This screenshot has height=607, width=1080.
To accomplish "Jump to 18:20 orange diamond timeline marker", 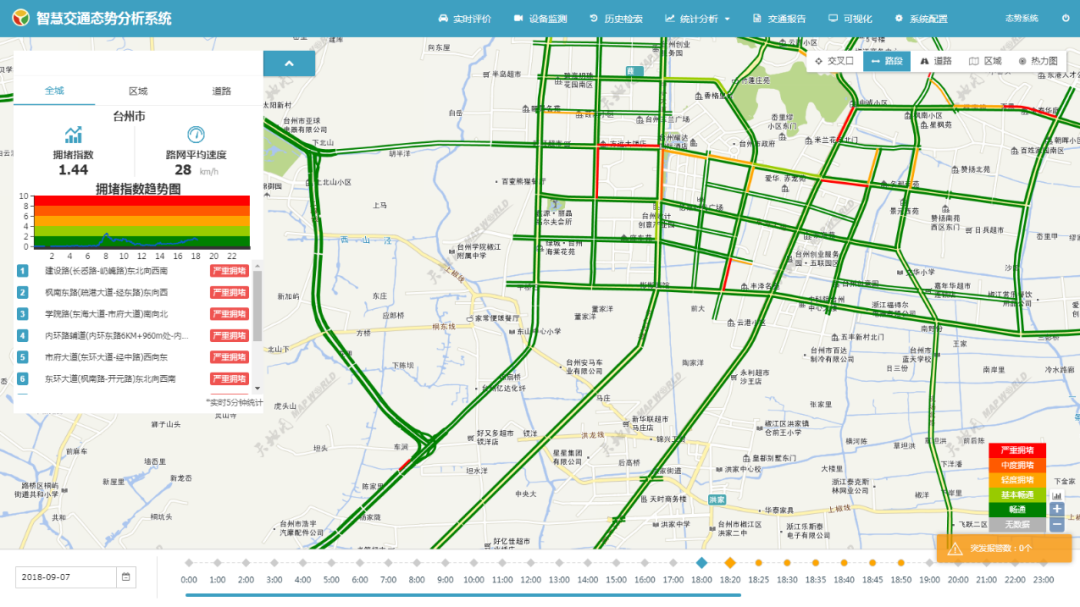I will (729, 563).
